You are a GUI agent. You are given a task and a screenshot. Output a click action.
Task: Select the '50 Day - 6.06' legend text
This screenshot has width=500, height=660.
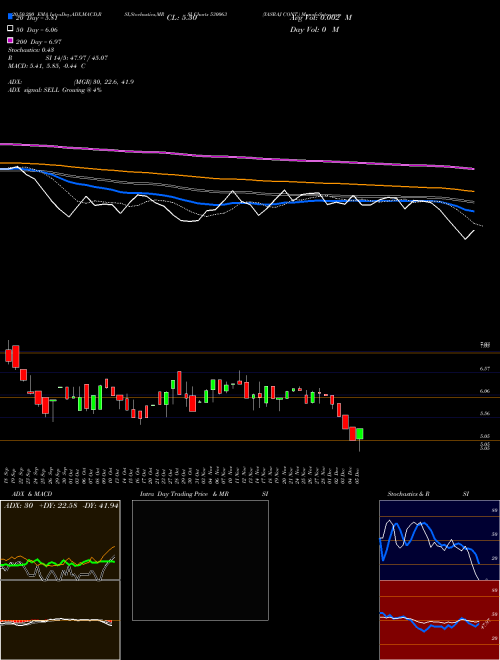pyautogui.click(x=37, y=29)
